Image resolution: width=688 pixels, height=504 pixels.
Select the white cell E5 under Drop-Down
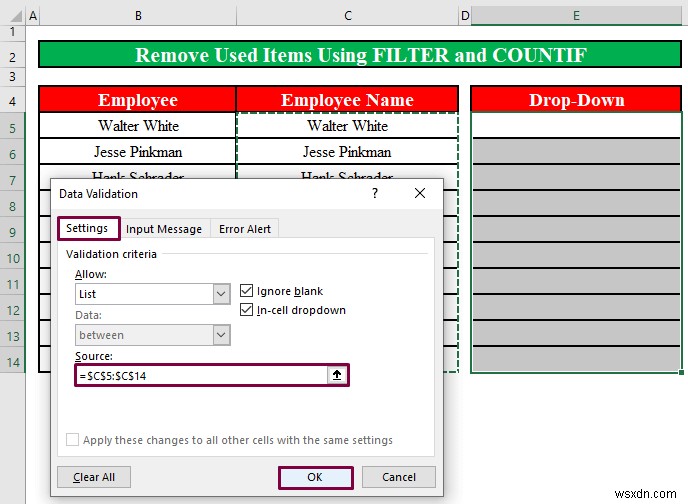(576, 125)
